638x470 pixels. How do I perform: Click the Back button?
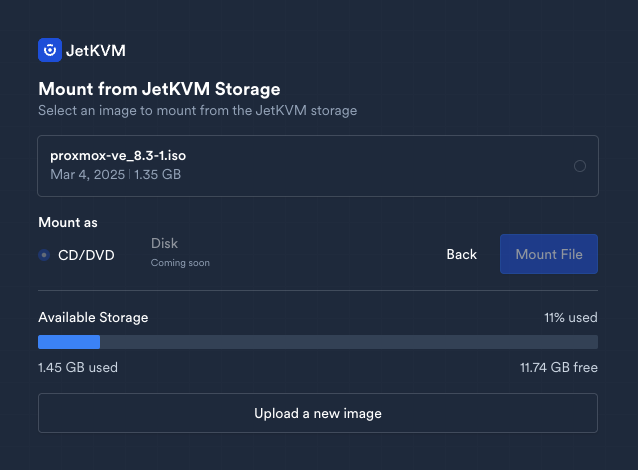[461, 254]
